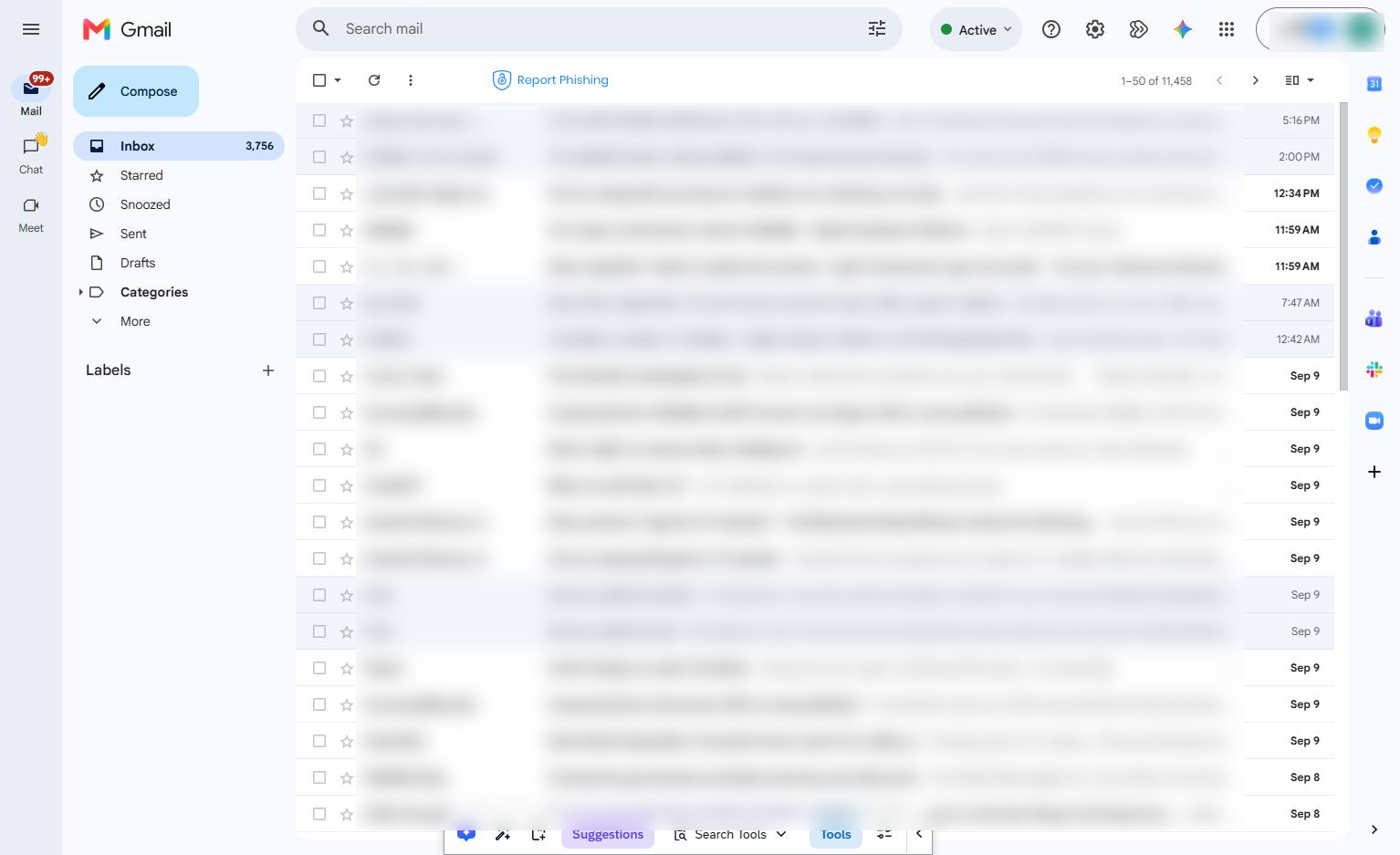Open Google Calendar side panel
Screen dimensions: 1400x855
coord(1374,84)
